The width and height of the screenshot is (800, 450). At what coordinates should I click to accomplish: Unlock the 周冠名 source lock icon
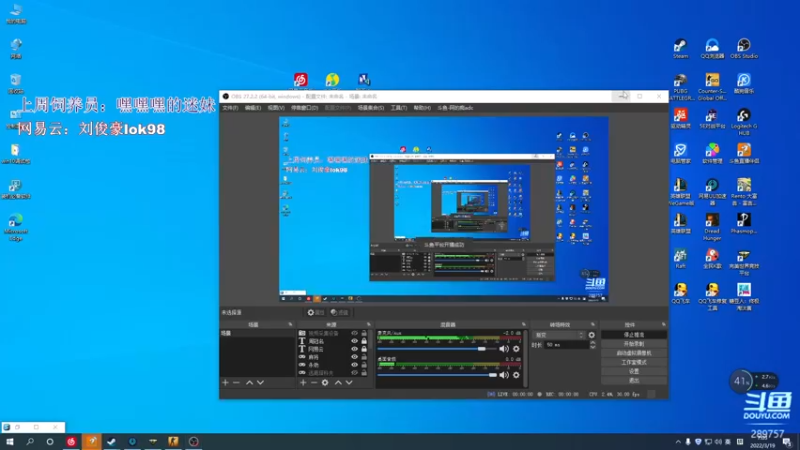[364, 341]
